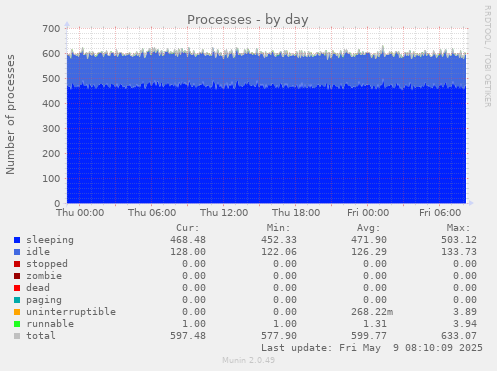Viewport: 497px width, 371px height.
Task: Click the 700 y-axis tick label
Action: pos(51,29)
